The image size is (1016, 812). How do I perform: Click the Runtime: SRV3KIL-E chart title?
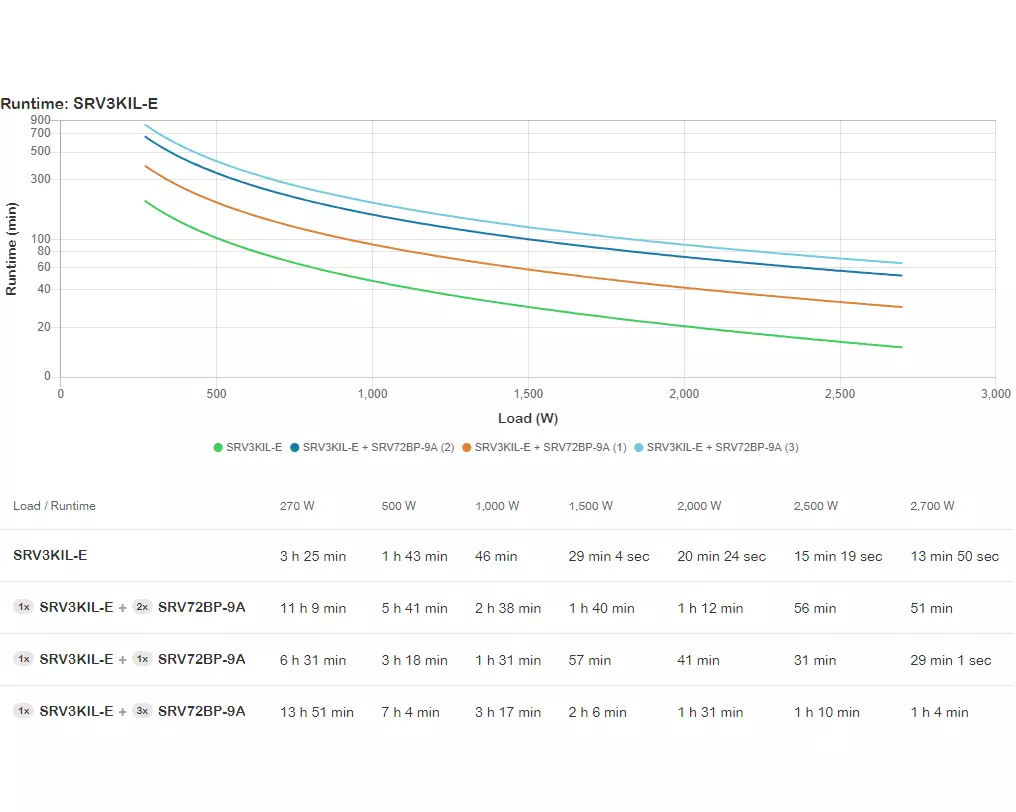(79, 103)
